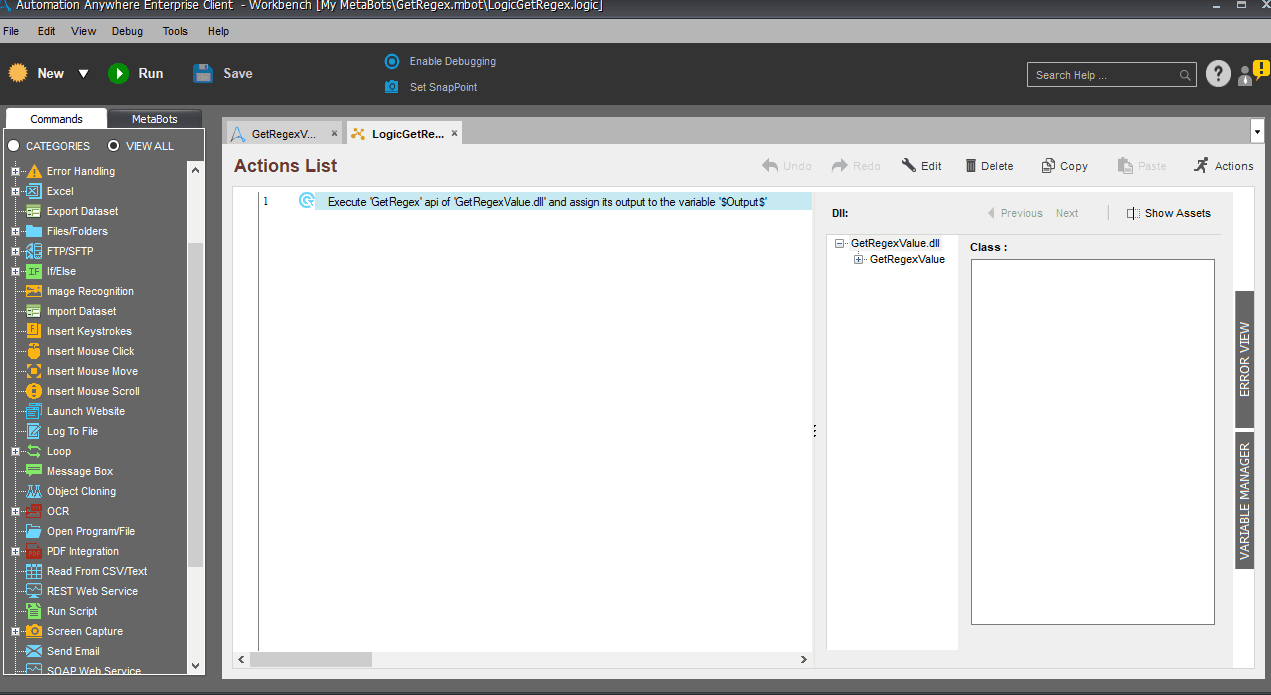
Task: Click the Export Dataset icon
Action: pyautogui.click(x=34, y=211)
